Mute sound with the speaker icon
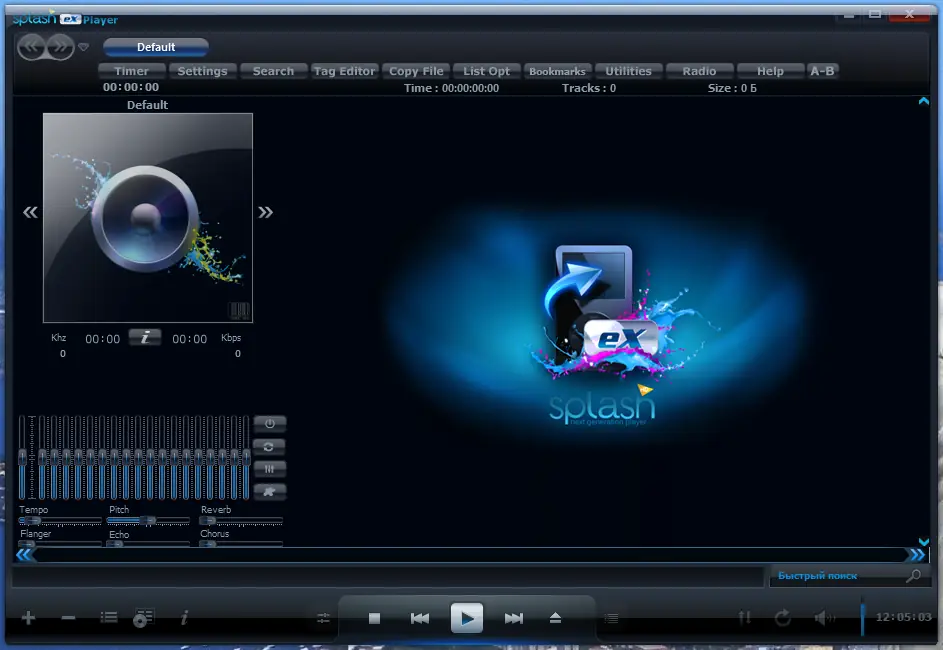This screenshot has width=943, height=650. [825, 618]
